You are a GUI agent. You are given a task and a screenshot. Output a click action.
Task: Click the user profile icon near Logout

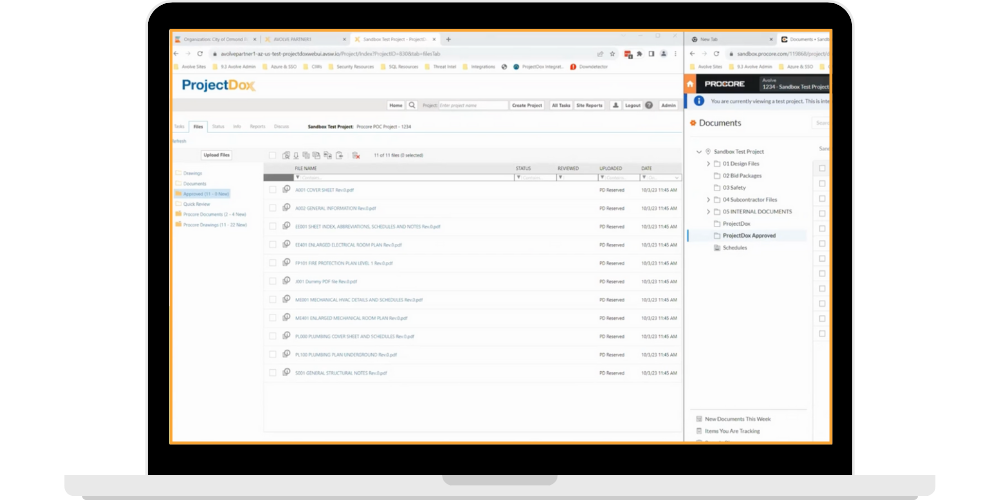(615, 104)
